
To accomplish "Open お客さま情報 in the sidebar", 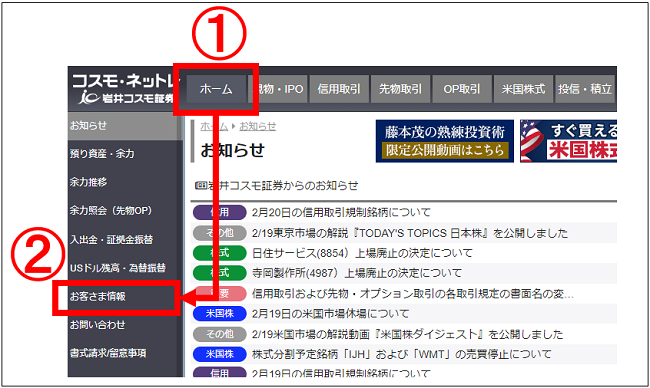I will coord(125,297).
